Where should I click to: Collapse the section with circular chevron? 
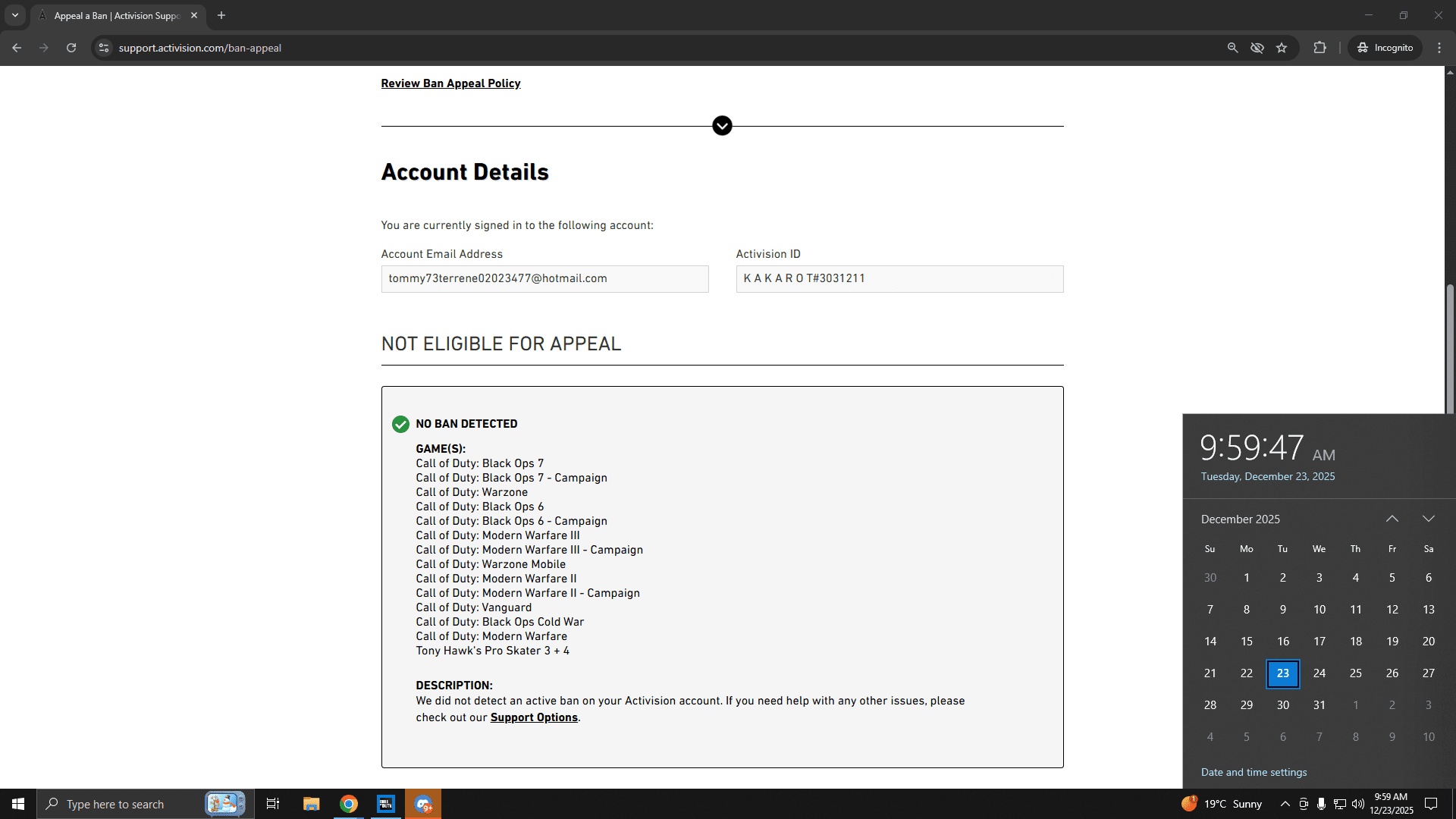pos(722,126)
